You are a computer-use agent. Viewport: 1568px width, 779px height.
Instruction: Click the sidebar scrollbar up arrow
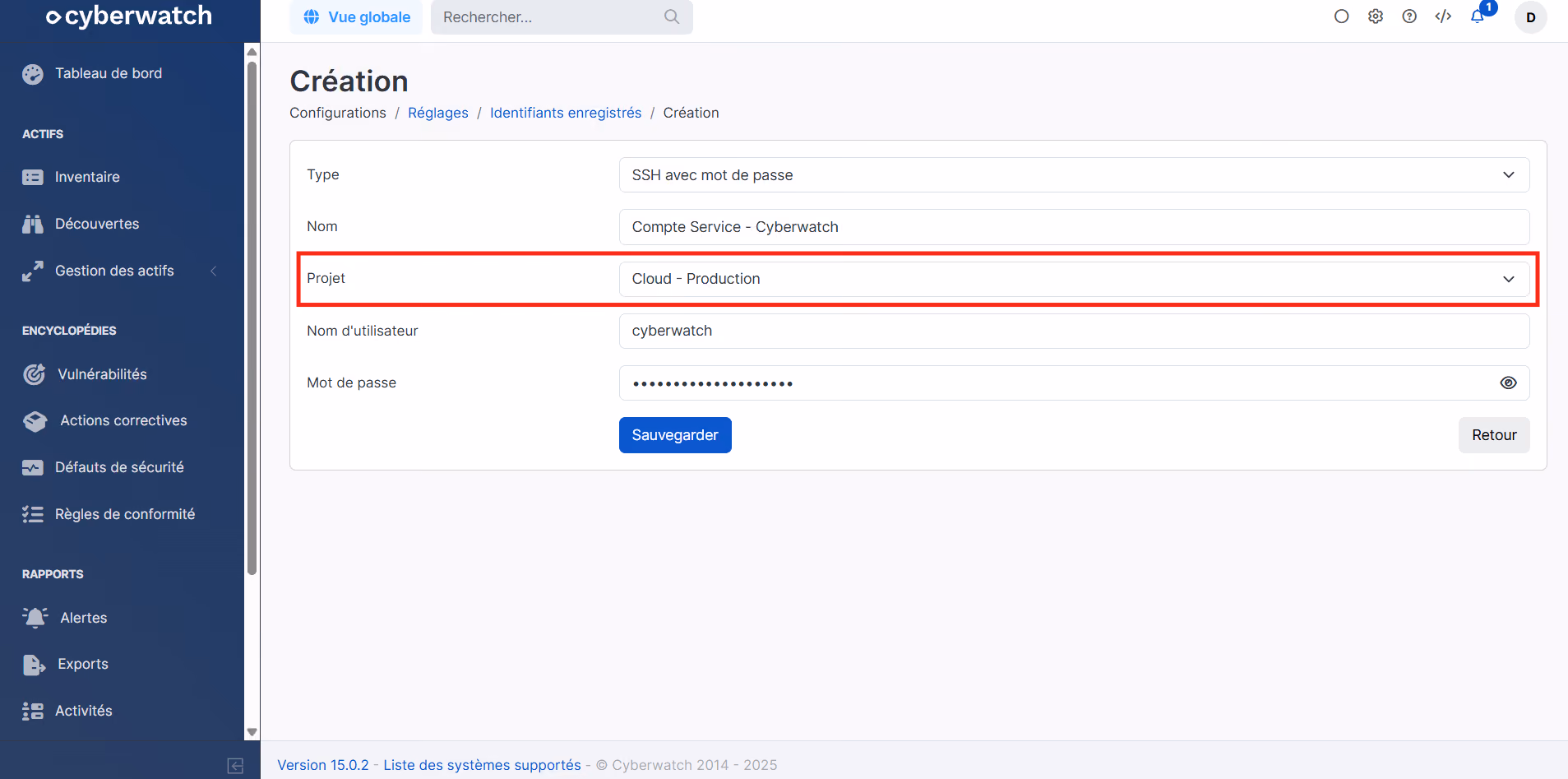pos(252,52)
